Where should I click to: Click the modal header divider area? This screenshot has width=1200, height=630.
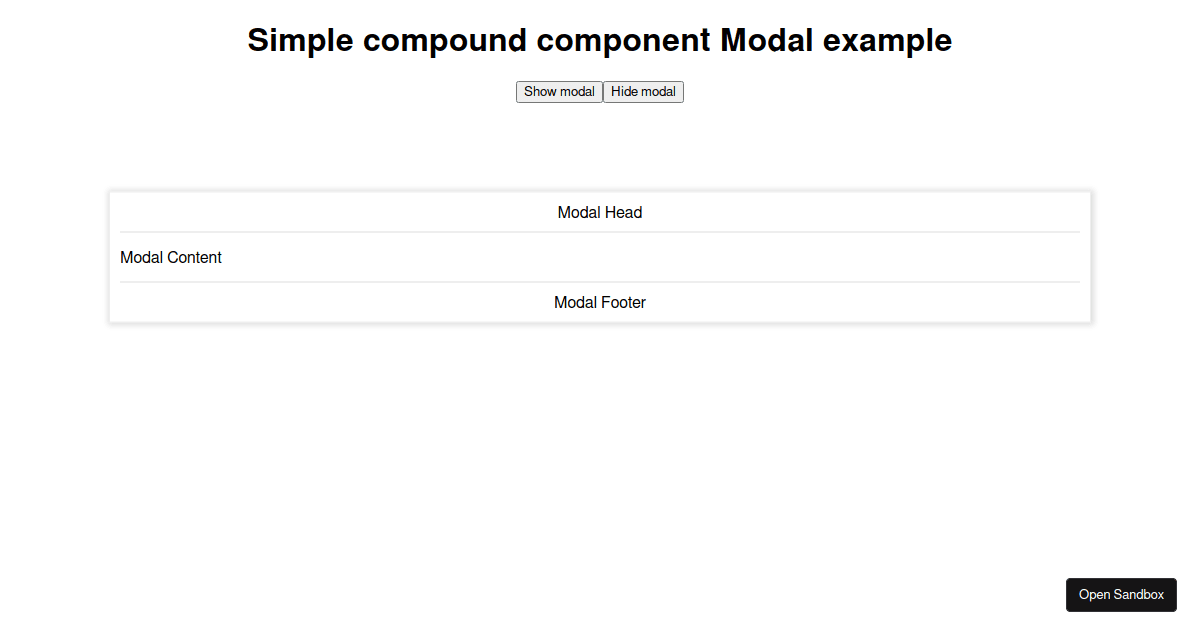click(x=600, y=231)
